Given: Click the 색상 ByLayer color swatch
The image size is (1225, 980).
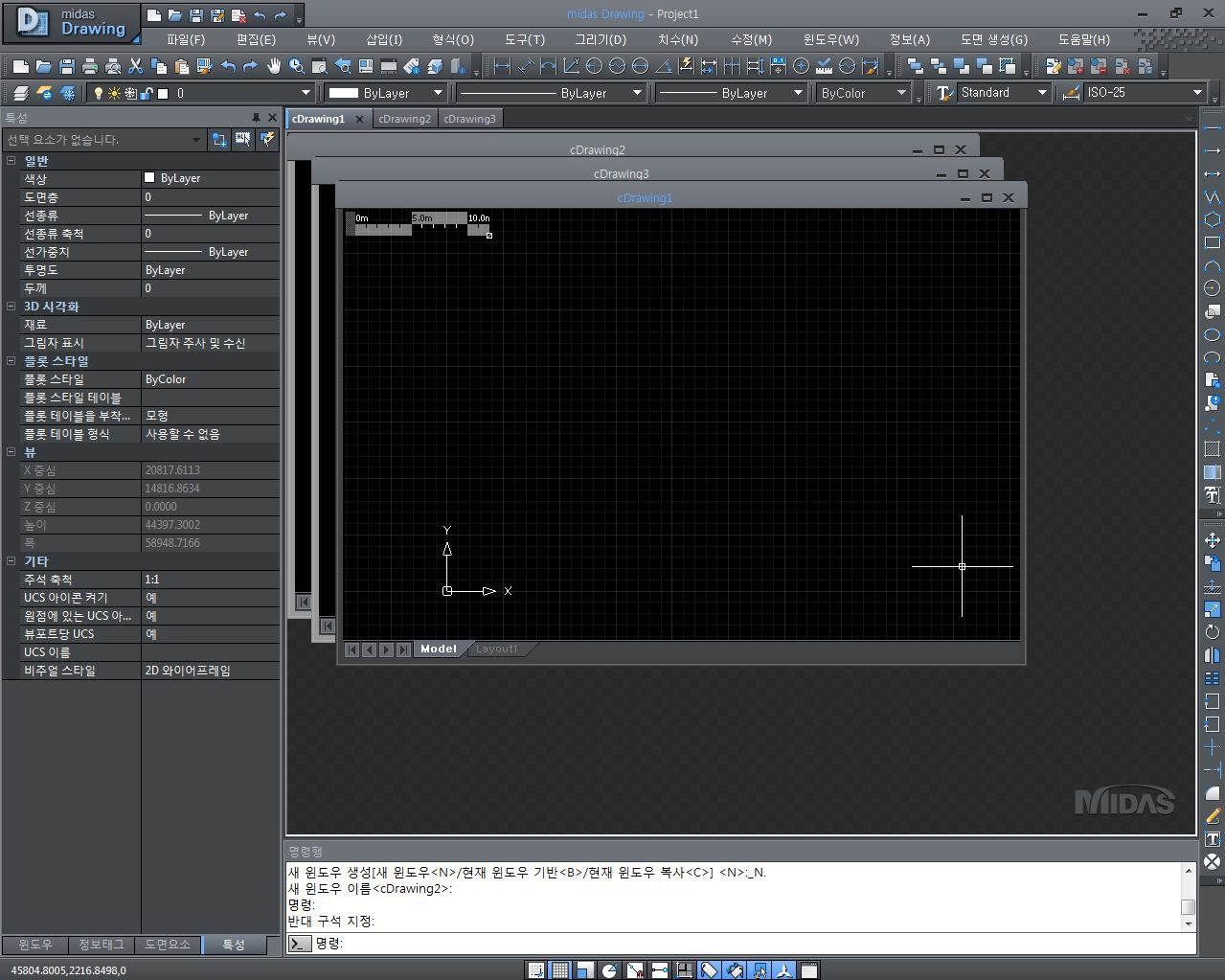Looking at the screenshot, I should [x=149, y=178].
